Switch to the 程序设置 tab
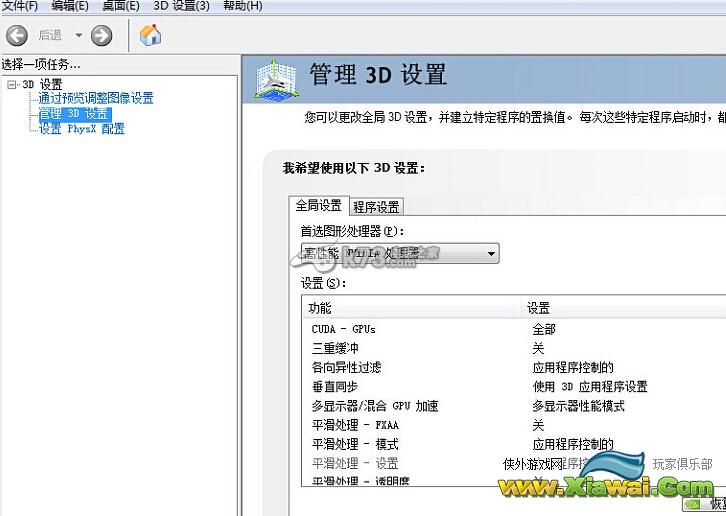The image size is (726, 516). pos(376,207)
